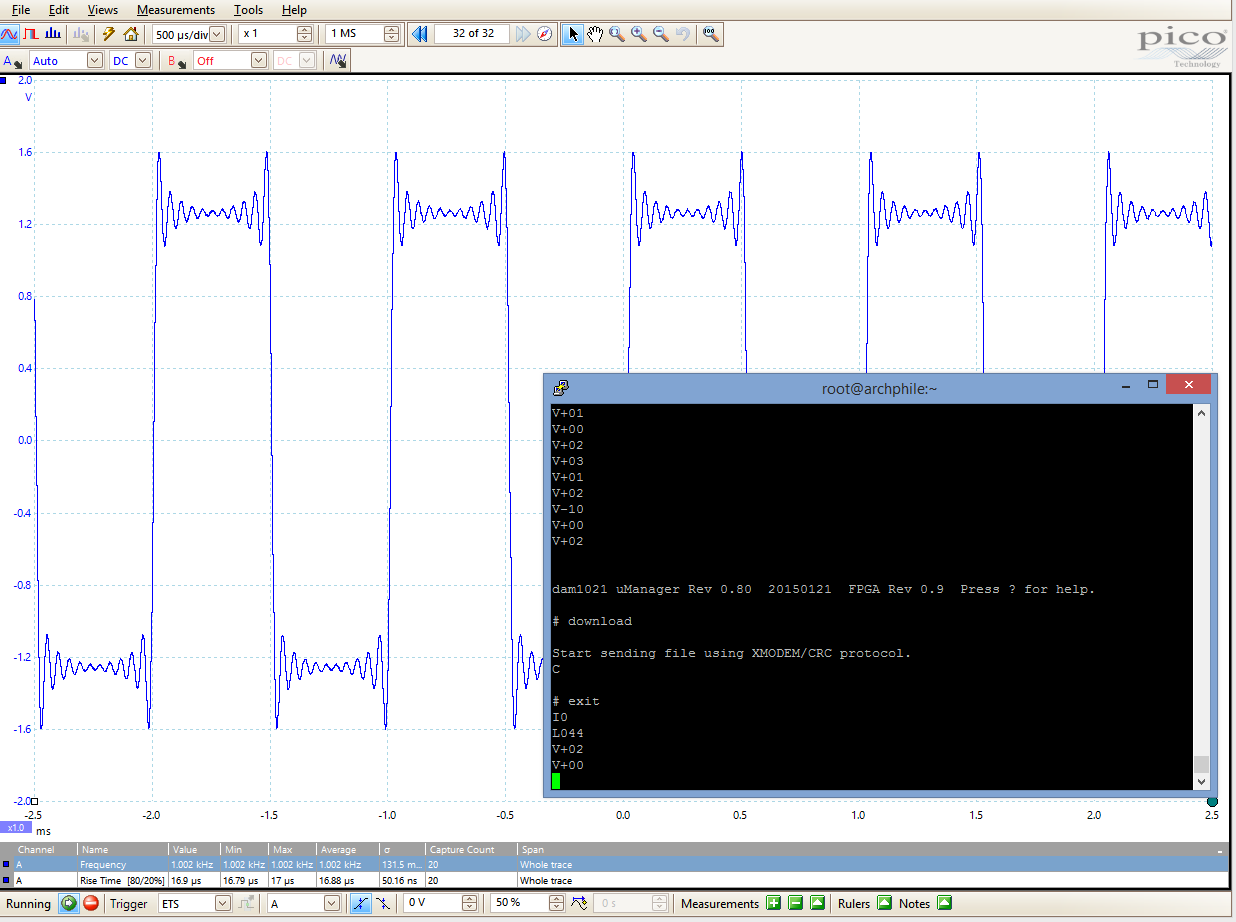Open Channel A range Auto dropdown
This screenshot has height=922, width=1236.
[95, 61]
